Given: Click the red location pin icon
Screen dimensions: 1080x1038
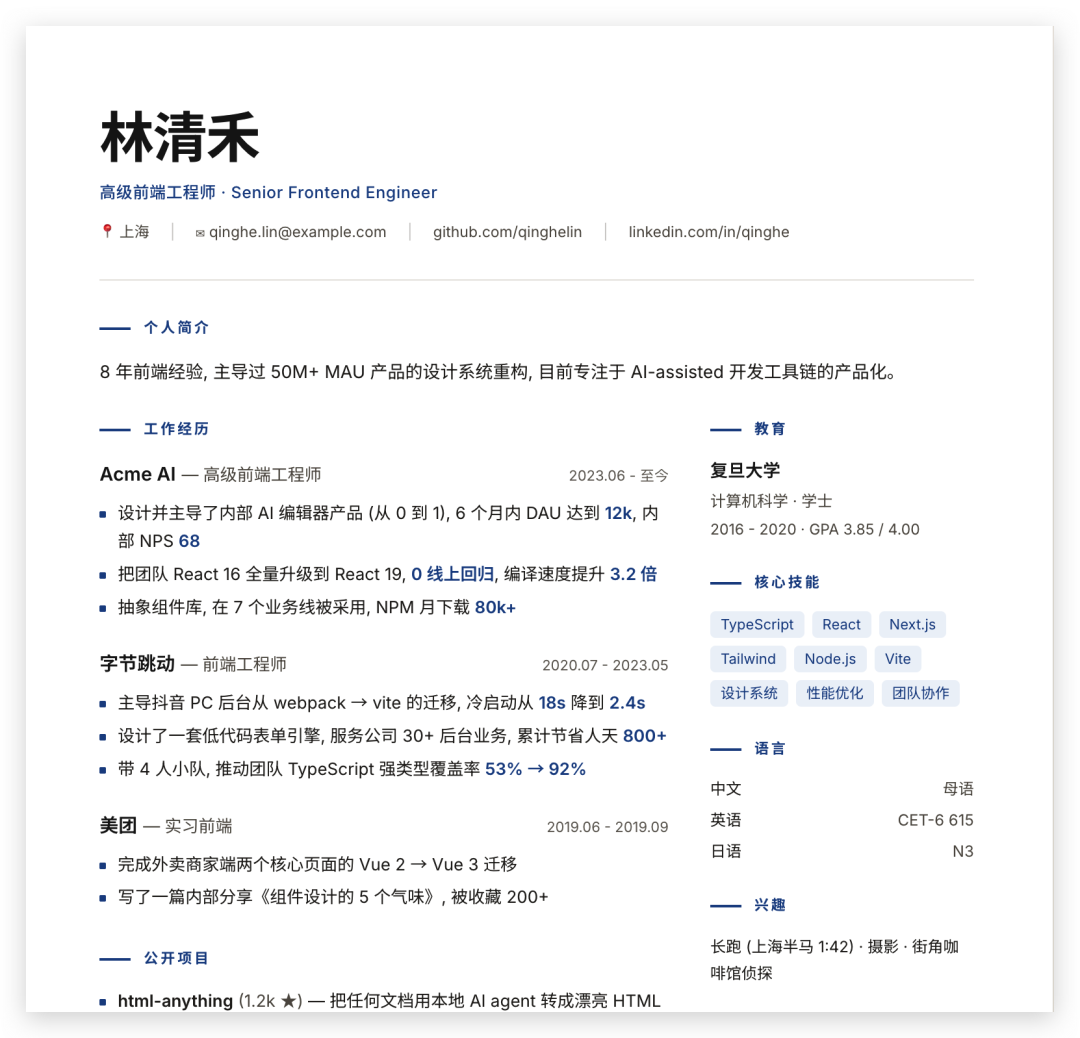Looking at the screenshot, I should 107,231.
